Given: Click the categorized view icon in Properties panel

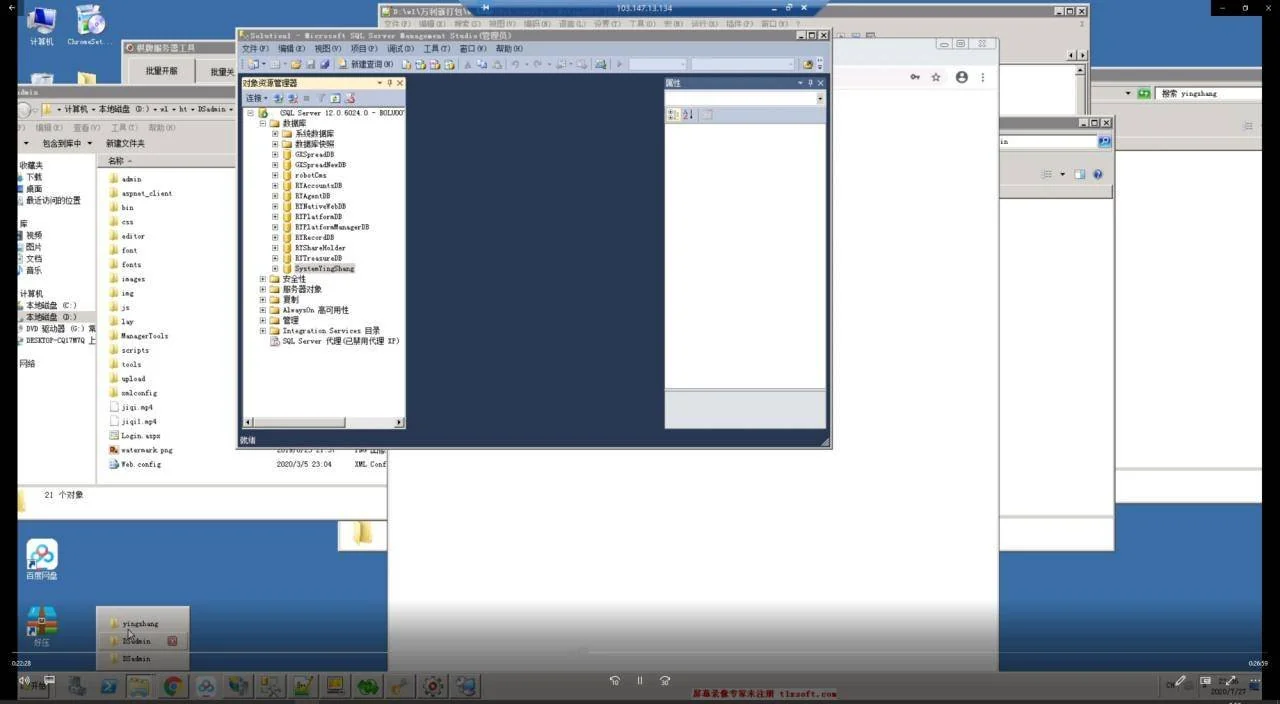Looking at the screenshot, I should coord(673,115).
